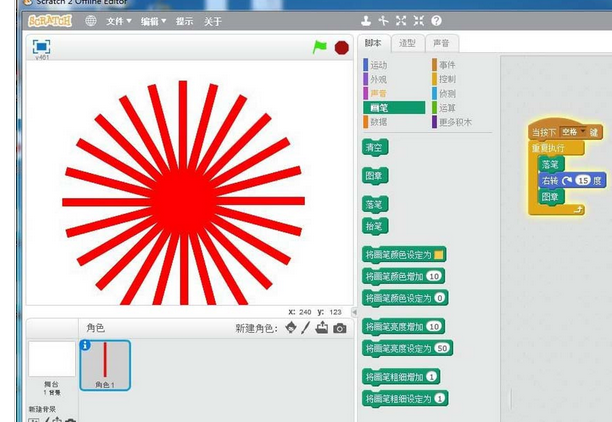Select the 画笔 block category
This screenshot has height=422, width=612.
(x=394, y=108)
